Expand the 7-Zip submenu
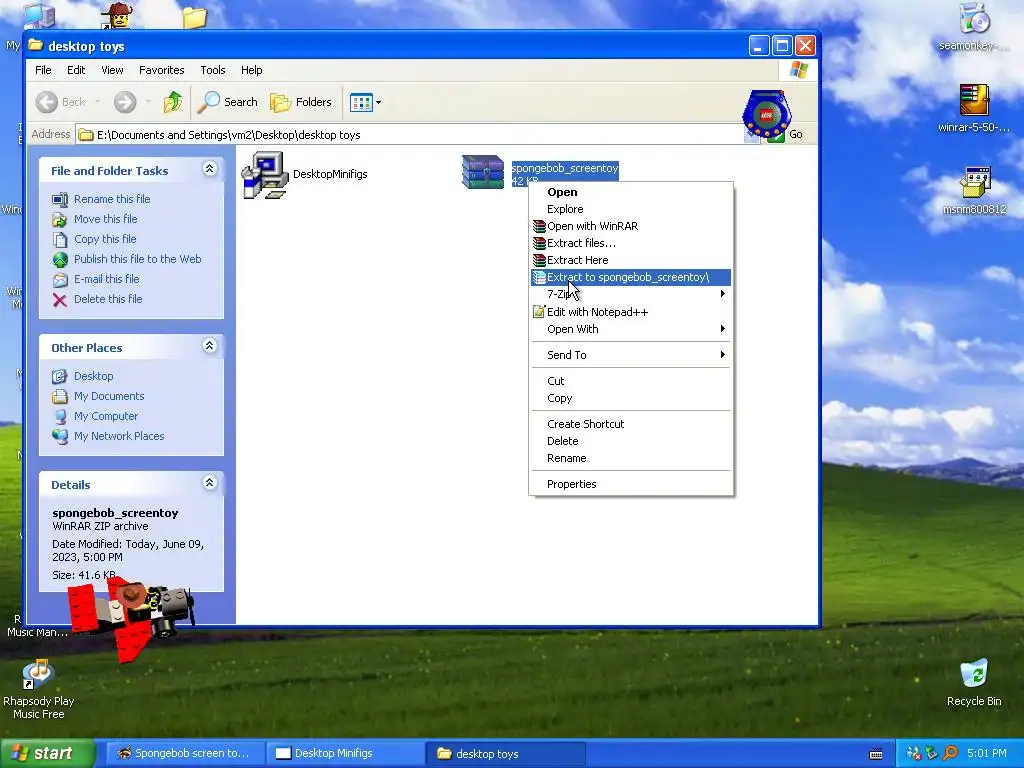This screenshot has width=1024, height=768. [x=630, y=294]
